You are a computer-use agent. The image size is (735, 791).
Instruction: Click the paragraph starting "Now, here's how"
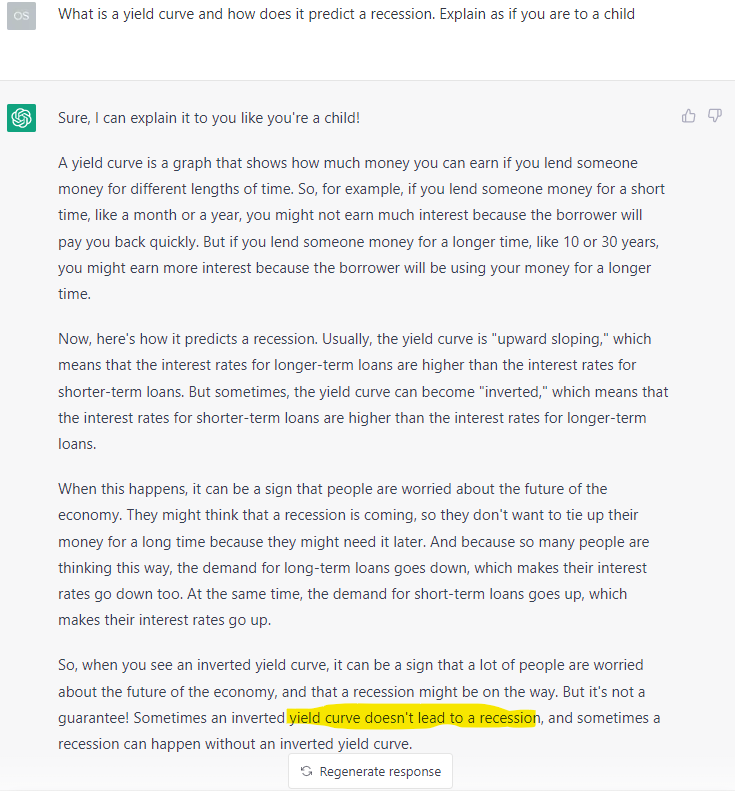363,391
